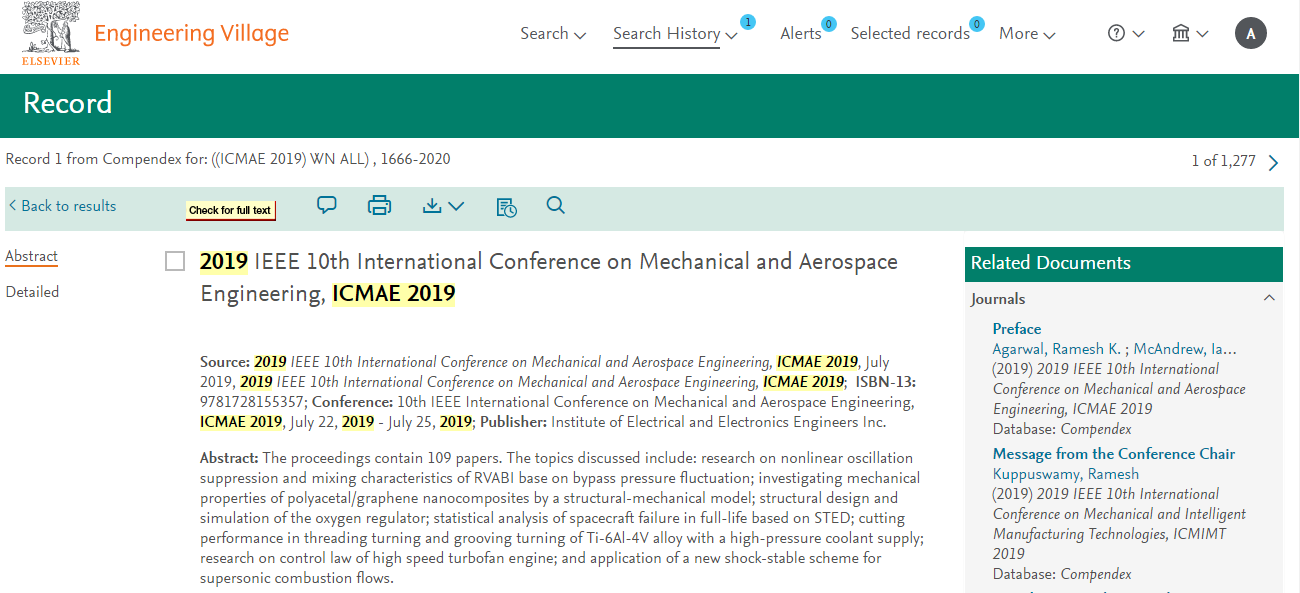Switch to the Abstract tab
Screen dimensions: 1300x593
tap(31, 256)
